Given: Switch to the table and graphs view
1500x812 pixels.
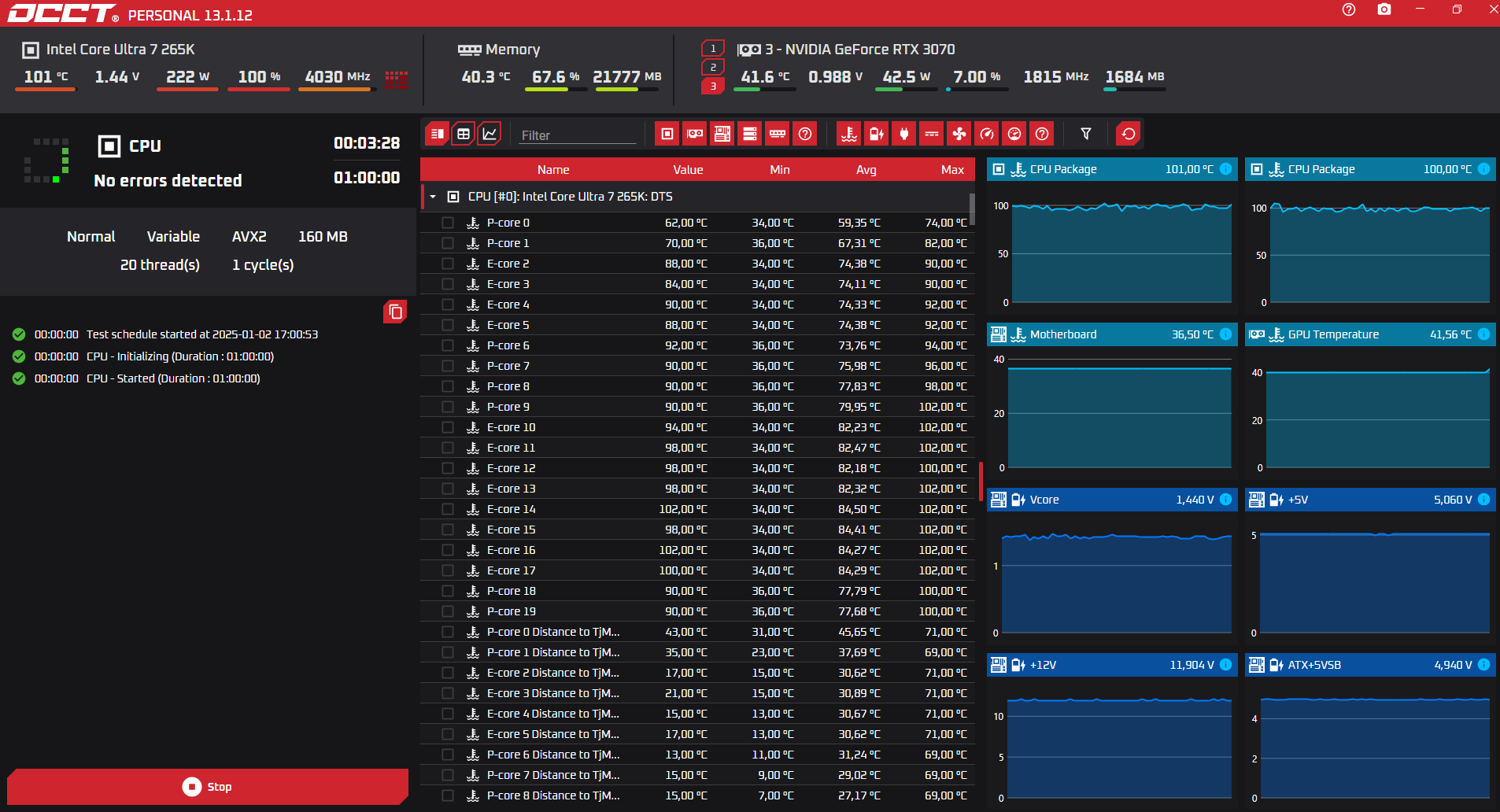Looking at the screenshot, I should (x=464, y=134).
